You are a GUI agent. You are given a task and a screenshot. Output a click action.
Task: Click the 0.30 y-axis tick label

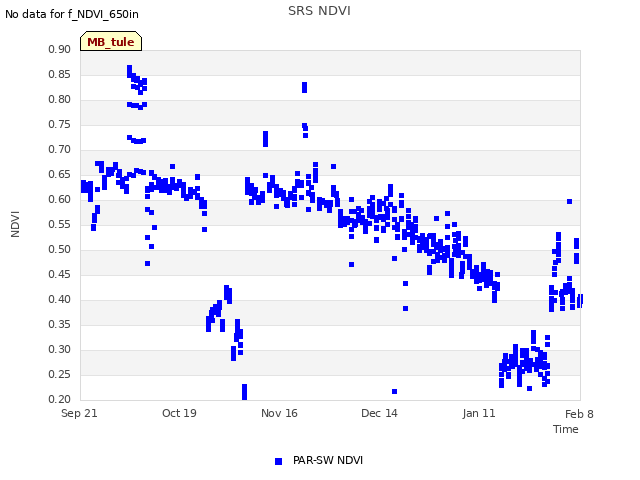59,349
